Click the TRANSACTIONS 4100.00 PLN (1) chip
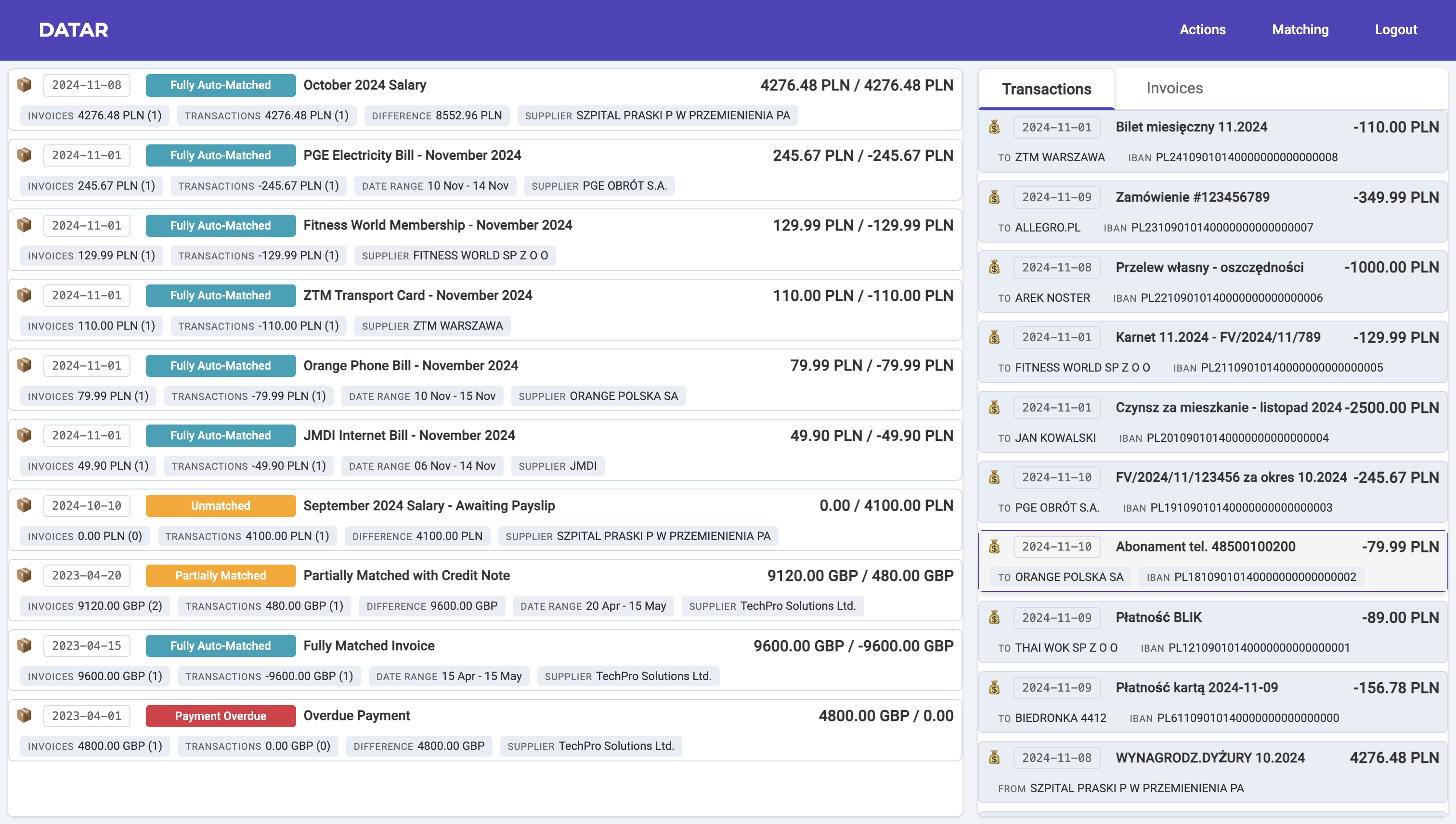This screenshot has width=1456, height=824. coord(247,537)
